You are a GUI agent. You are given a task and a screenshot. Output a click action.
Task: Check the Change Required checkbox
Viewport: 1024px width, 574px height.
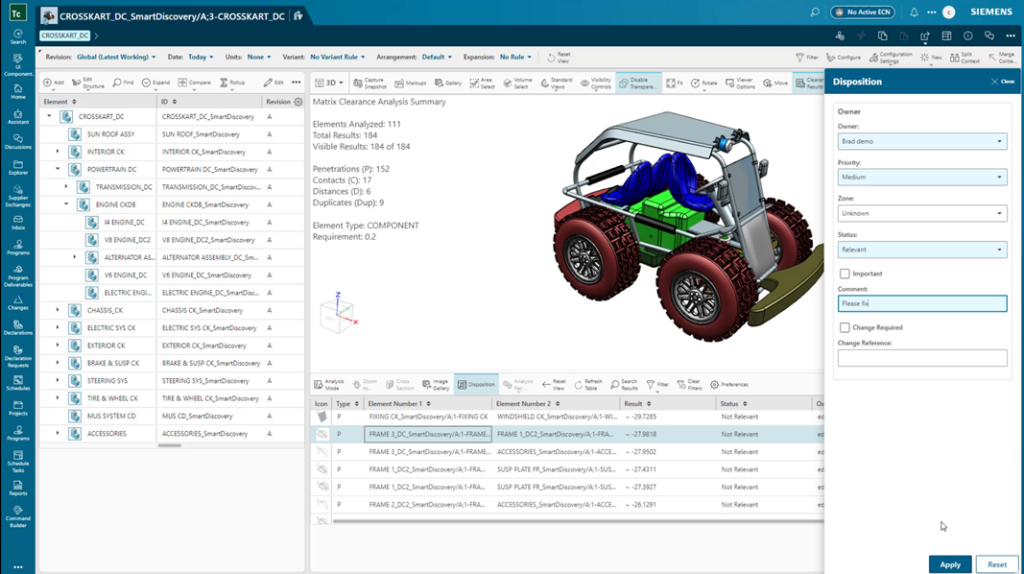click(844, 327)
